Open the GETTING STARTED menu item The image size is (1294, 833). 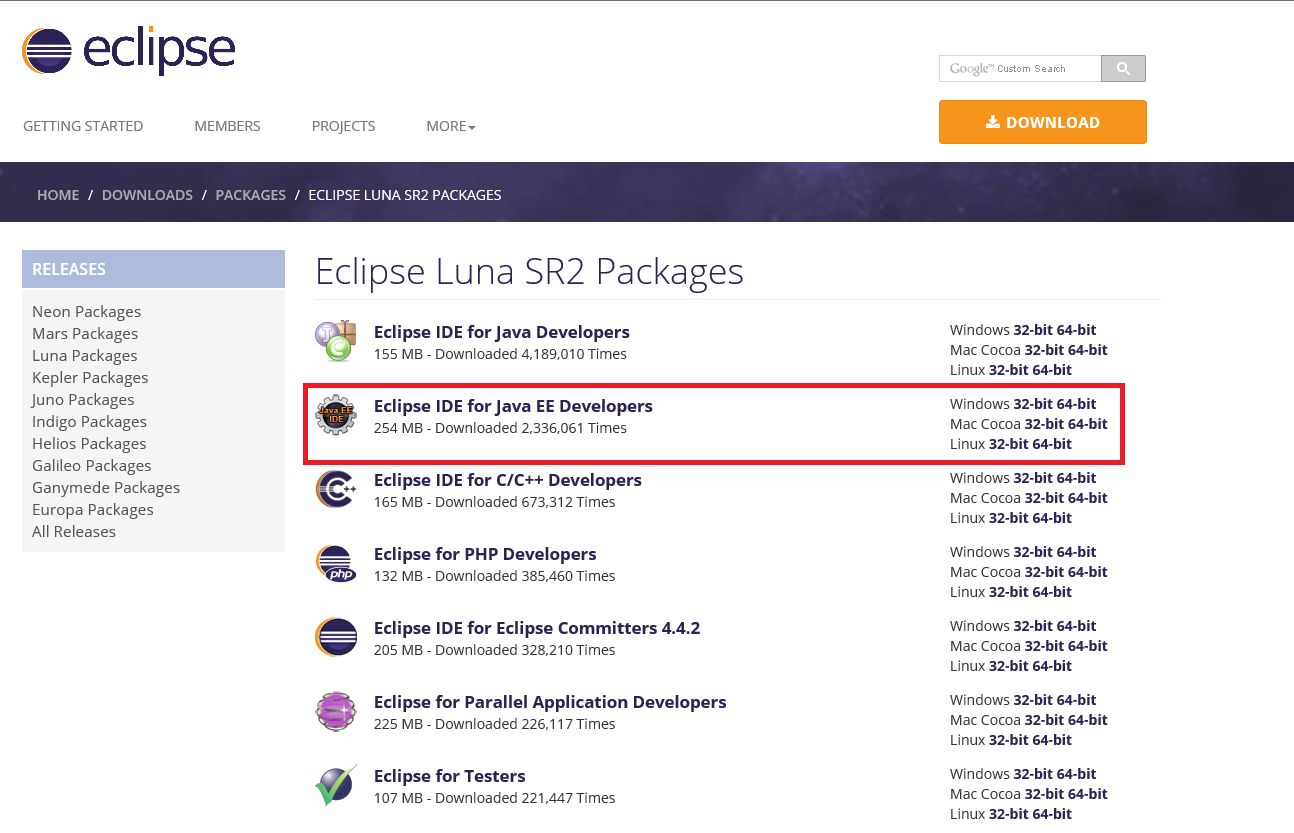coord(83,126)
